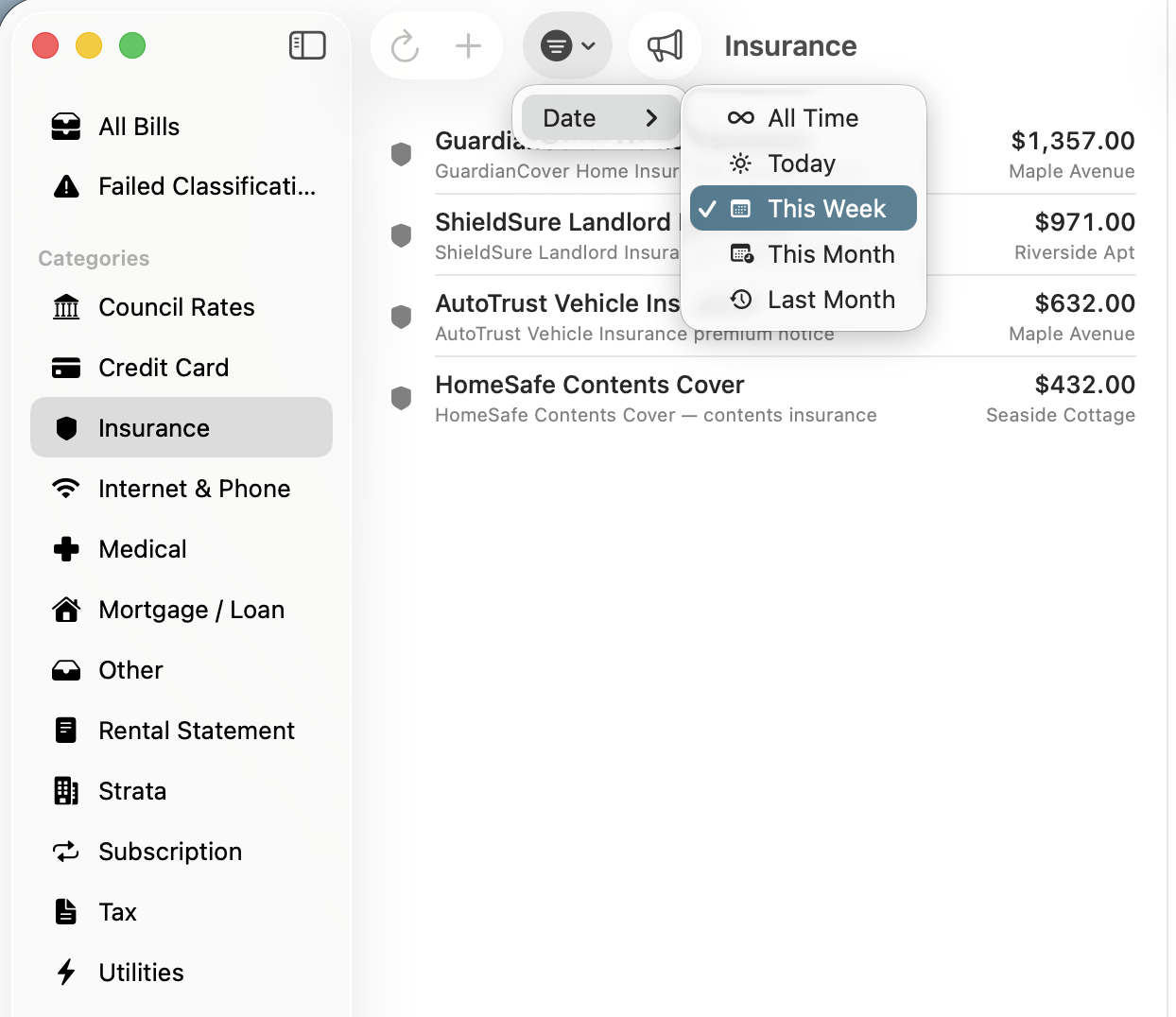Select the Internet & Phone category
Viewport: 1176px width, 1017px height.
182,489
